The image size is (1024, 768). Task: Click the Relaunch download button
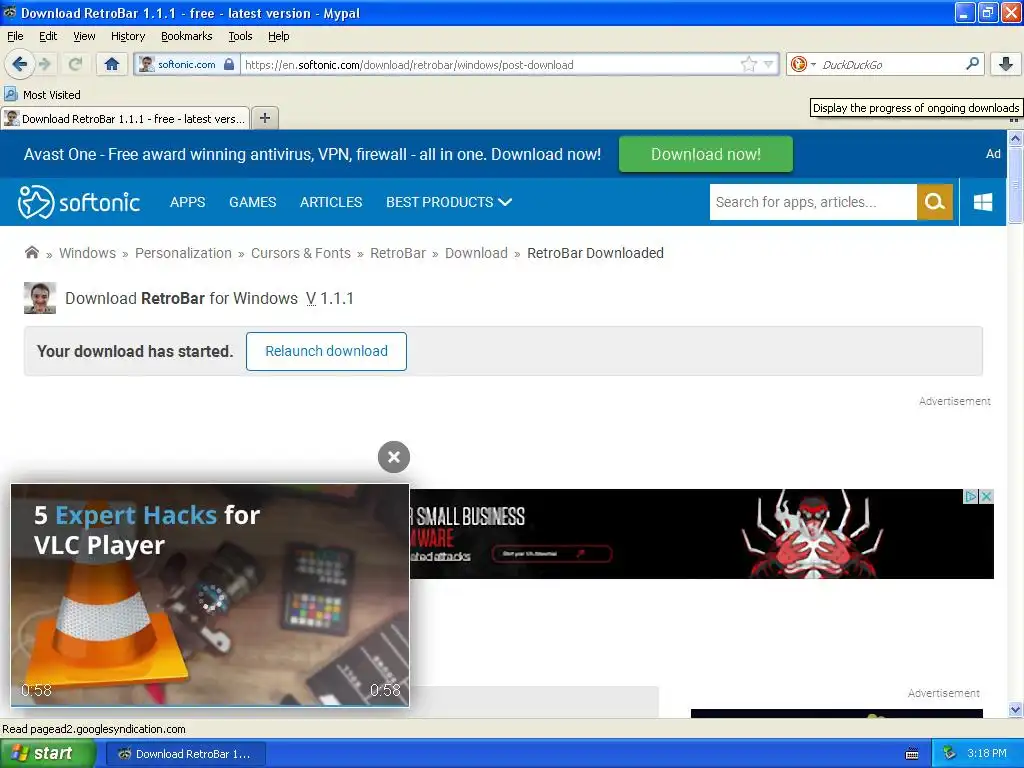326,351
